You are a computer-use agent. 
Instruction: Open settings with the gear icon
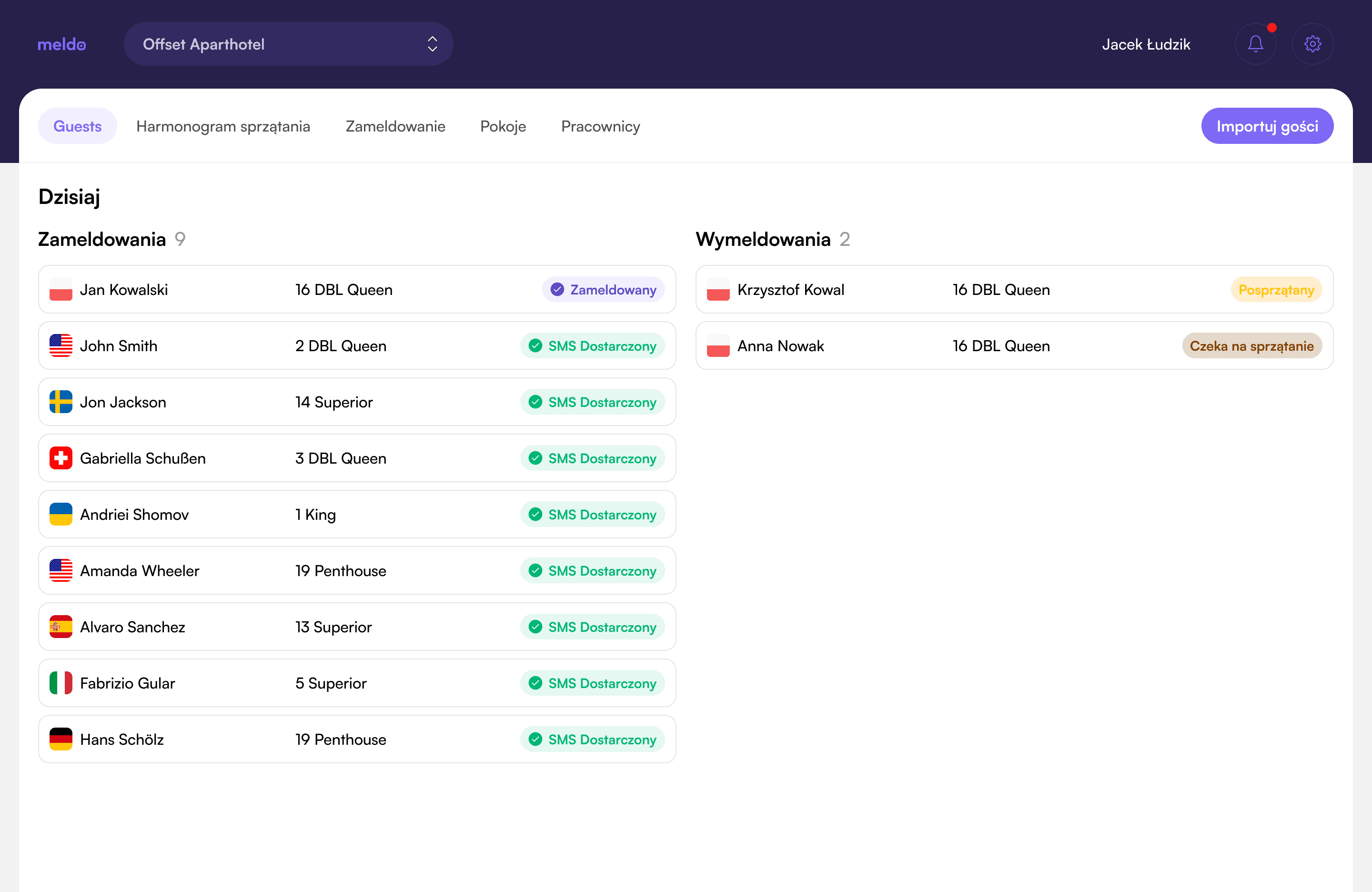(1312, 43)
